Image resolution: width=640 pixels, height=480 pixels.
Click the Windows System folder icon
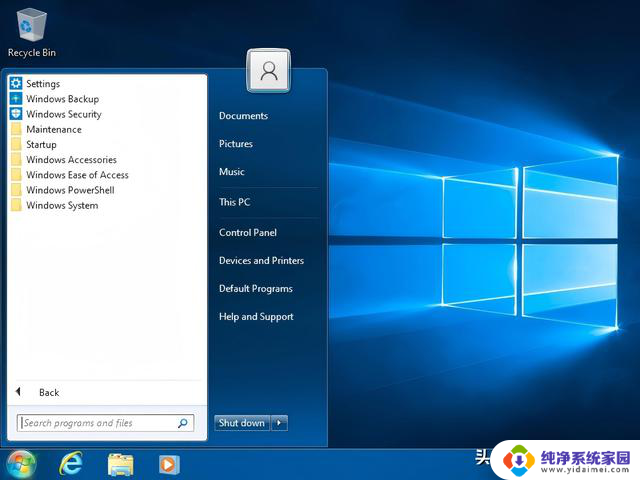point(16,205)
